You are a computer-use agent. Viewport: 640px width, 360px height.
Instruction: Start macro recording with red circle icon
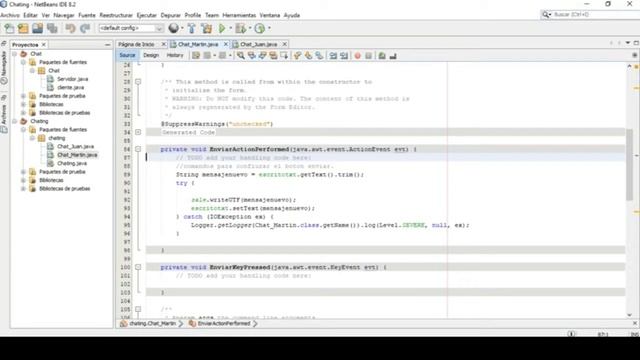pos(358,56)
